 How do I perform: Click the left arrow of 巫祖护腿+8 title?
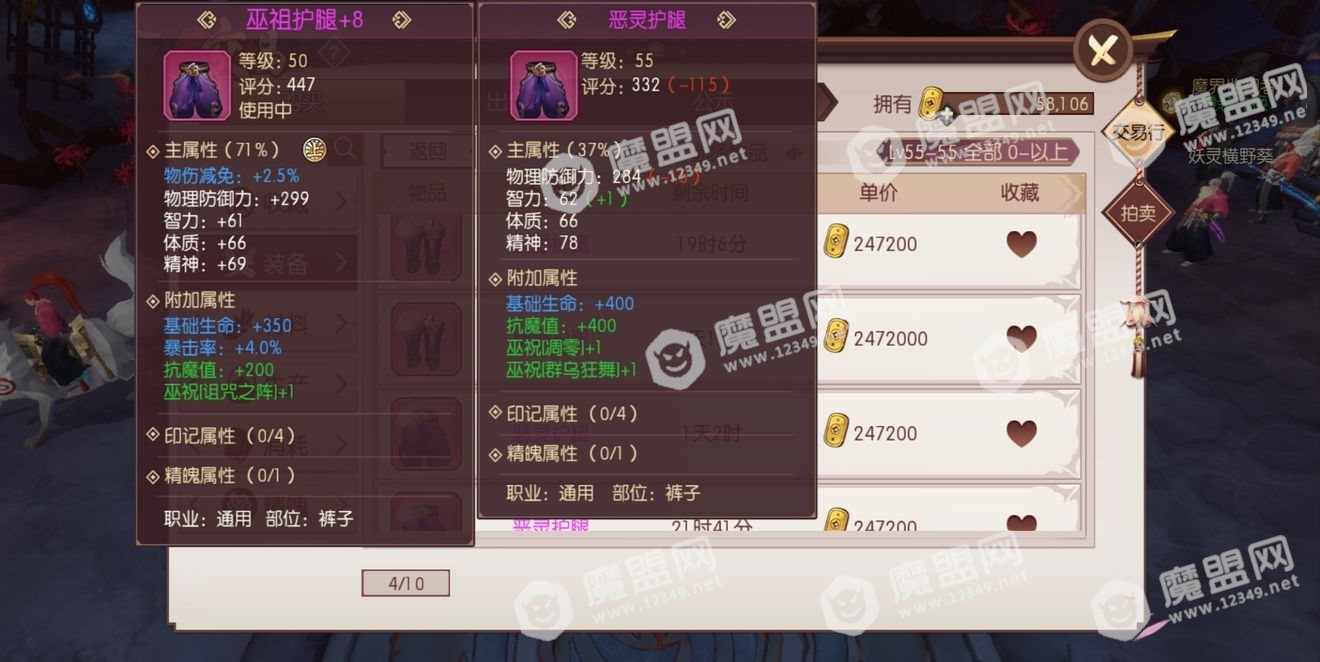207,20
